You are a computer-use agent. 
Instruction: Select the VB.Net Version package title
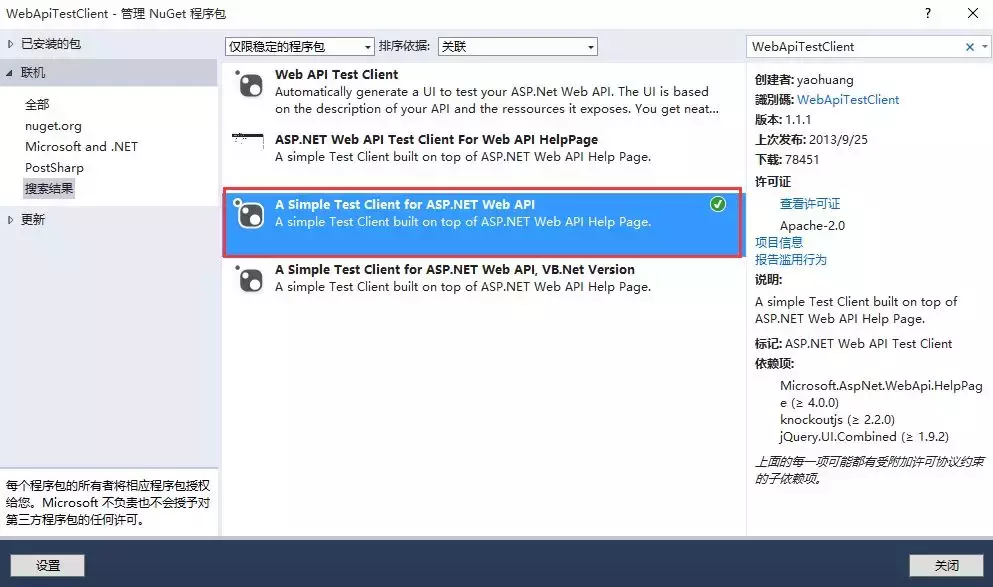(455, 270)
